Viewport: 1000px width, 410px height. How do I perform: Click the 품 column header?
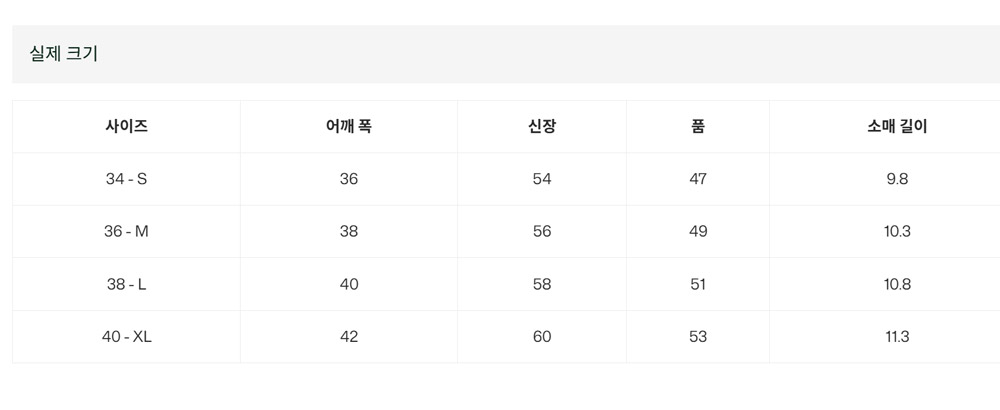tap(698, 126)
